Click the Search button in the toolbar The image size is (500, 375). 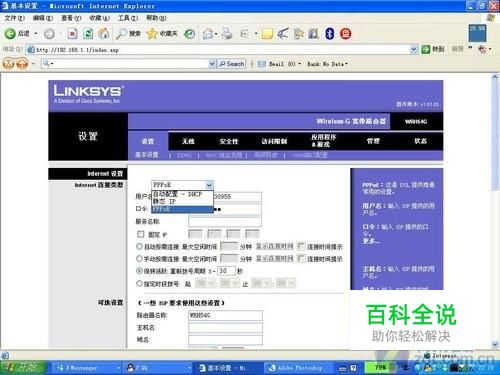click(232, 64)
